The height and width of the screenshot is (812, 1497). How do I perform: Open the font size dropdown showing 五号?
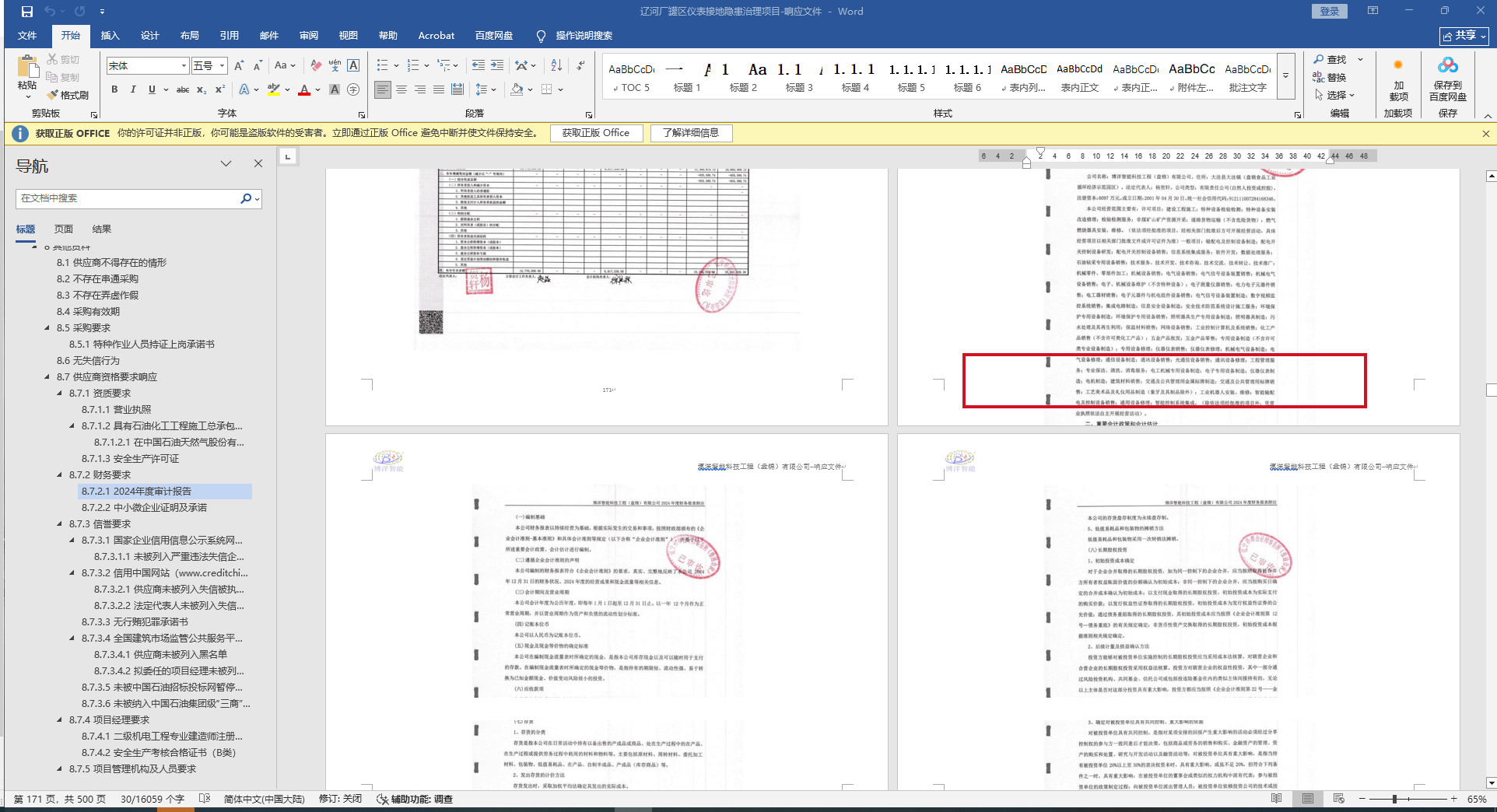point(223,66)
